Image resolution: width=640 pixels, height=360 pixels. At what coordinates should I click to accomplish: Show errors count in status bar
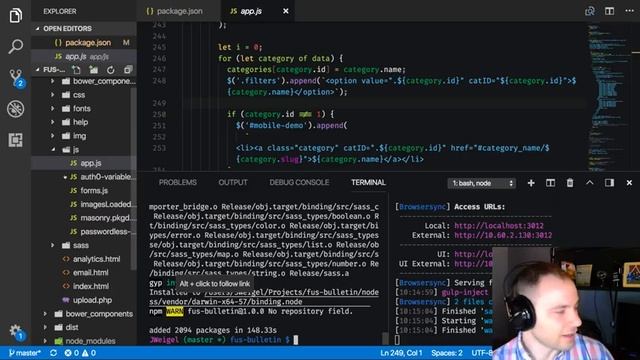pos(71,353)
